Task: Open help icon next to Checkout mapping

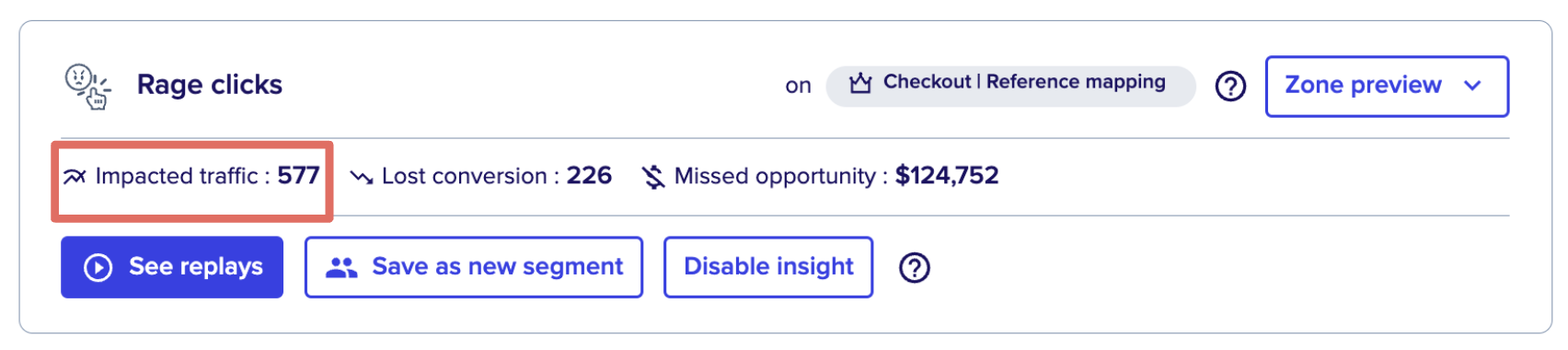Action: pyautogui.click(x=1230, y=86)
